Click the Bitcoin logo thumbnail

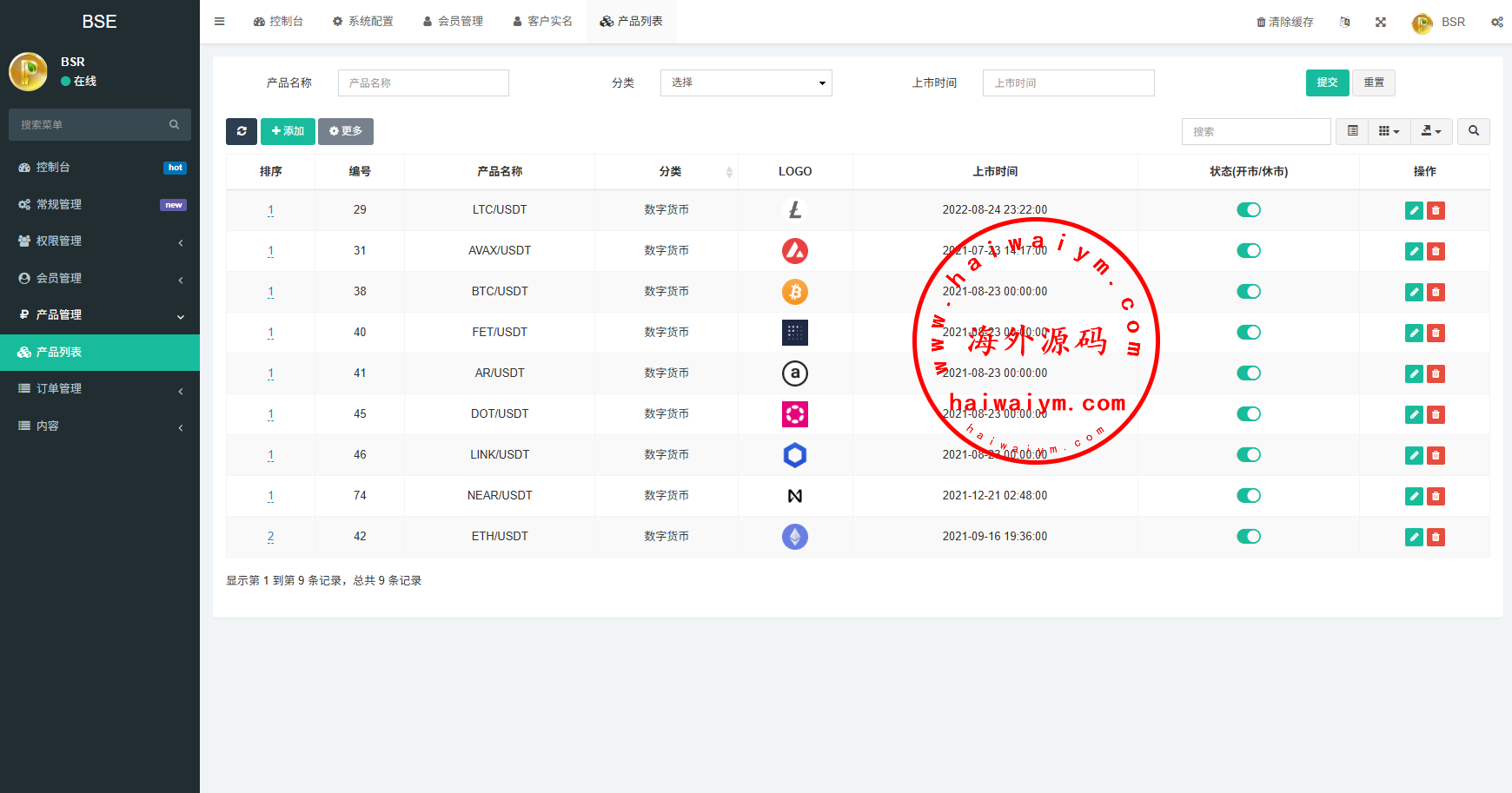click(x=794, y=292)
